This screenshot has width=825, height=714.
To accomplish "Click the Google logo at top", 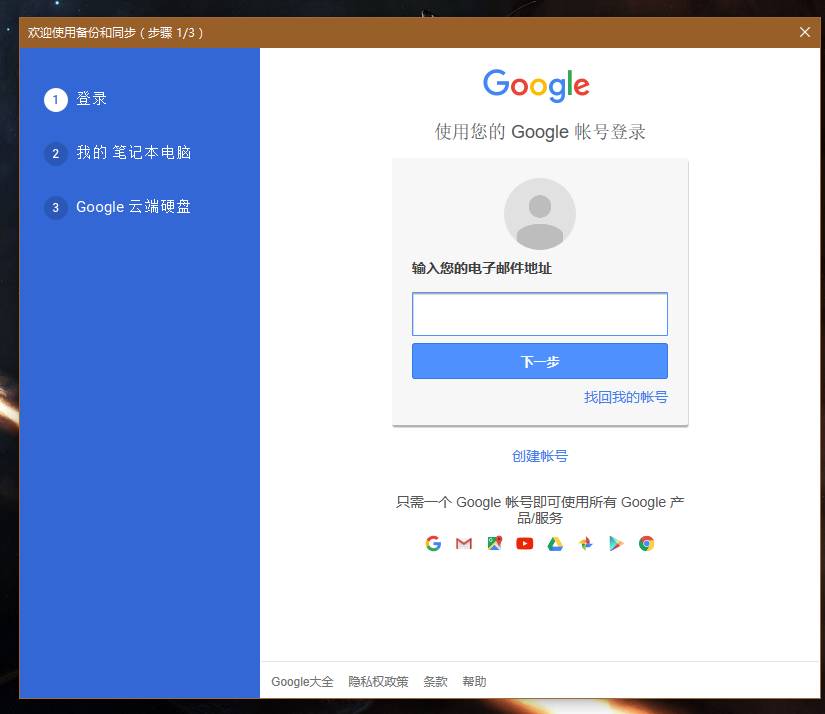I will point(536,85).
